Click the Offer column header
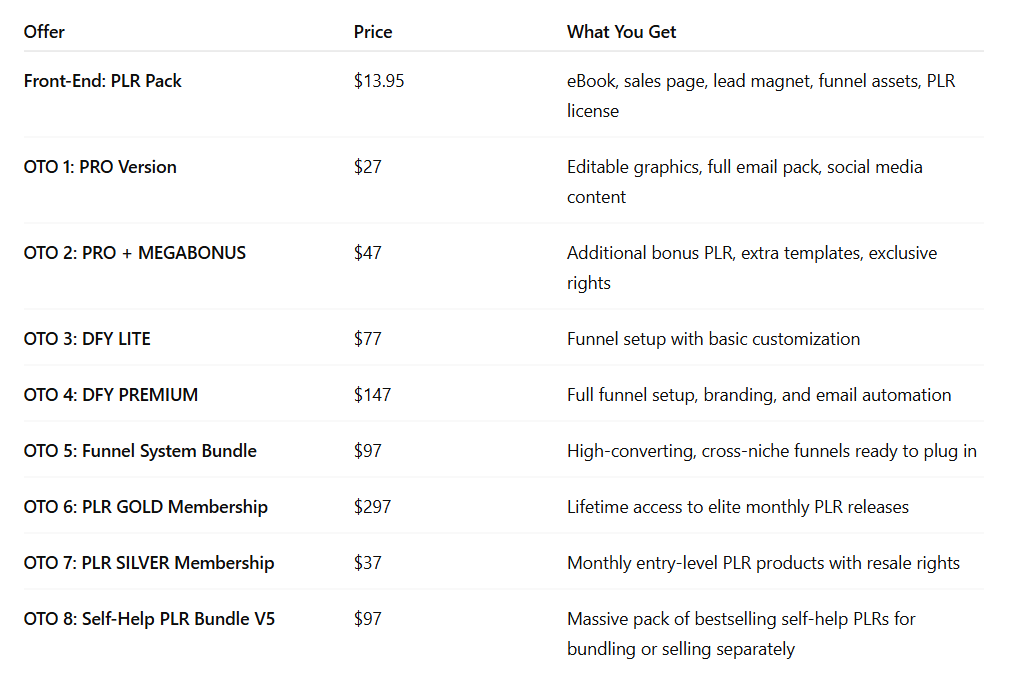The height and width of the screenshot is (678, 1009). (x=44, y=32)
